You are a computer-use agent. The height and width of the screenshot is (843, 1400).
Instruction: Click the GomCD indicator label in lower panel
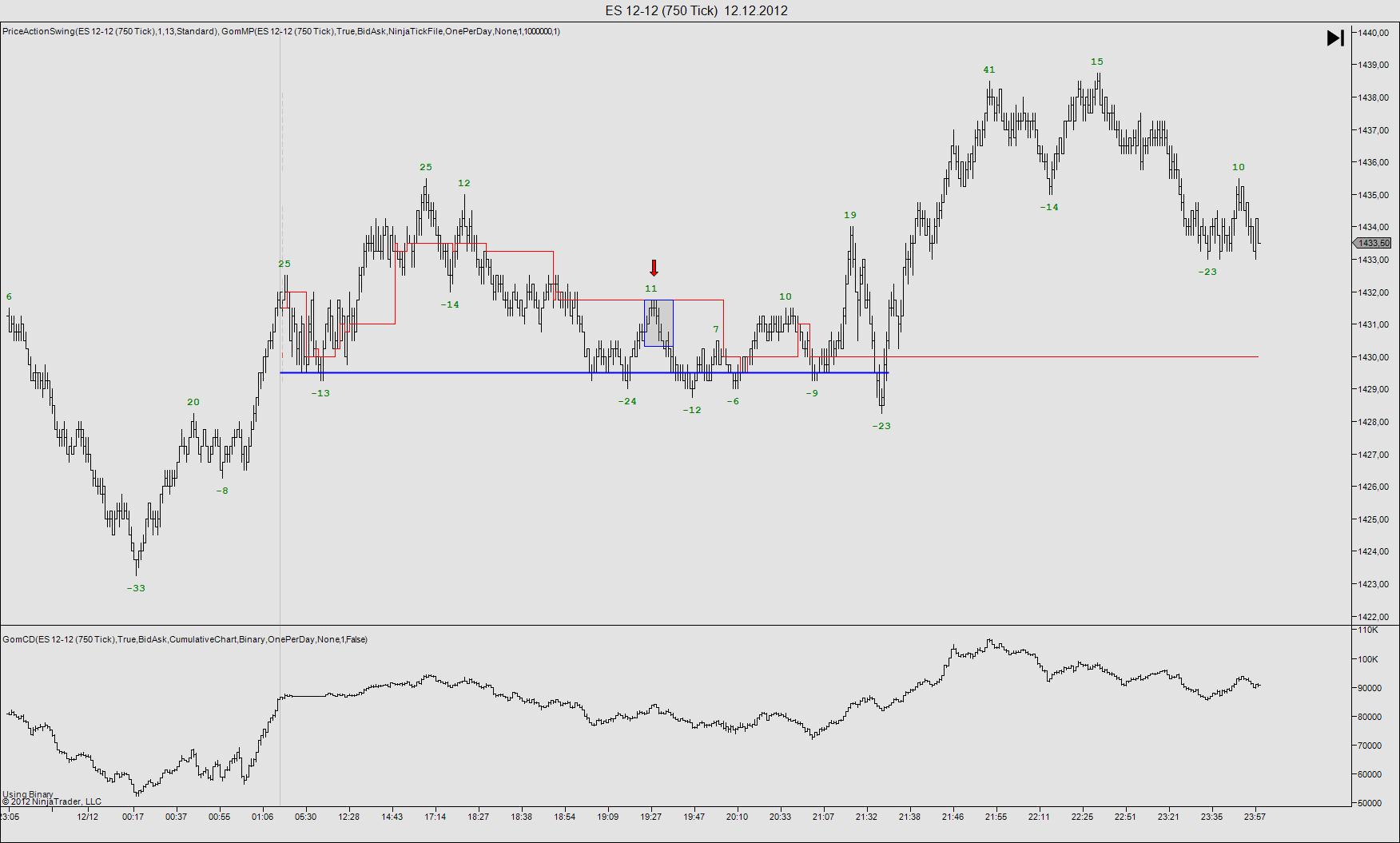click(185, 639)
